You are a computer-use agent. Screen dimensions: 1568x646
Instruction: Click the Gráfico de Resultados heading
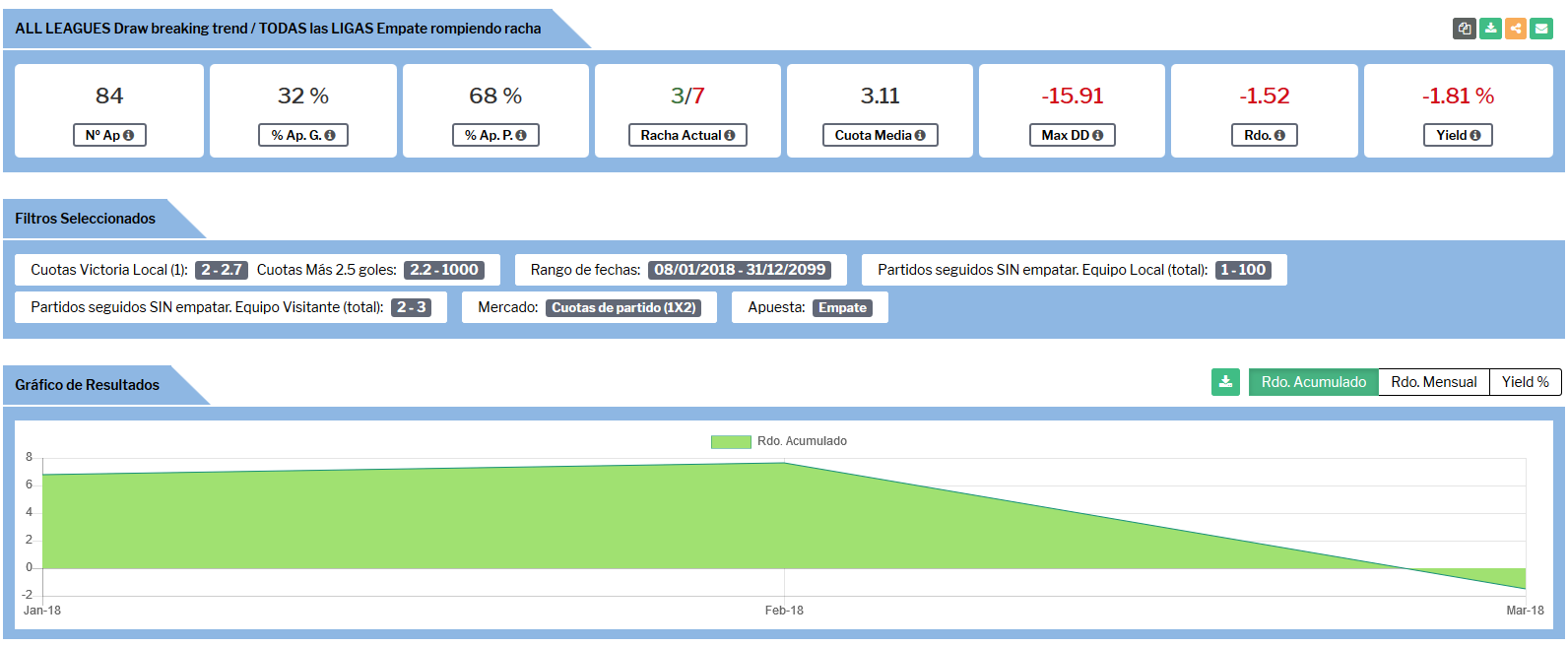click(x=87, y=385)
